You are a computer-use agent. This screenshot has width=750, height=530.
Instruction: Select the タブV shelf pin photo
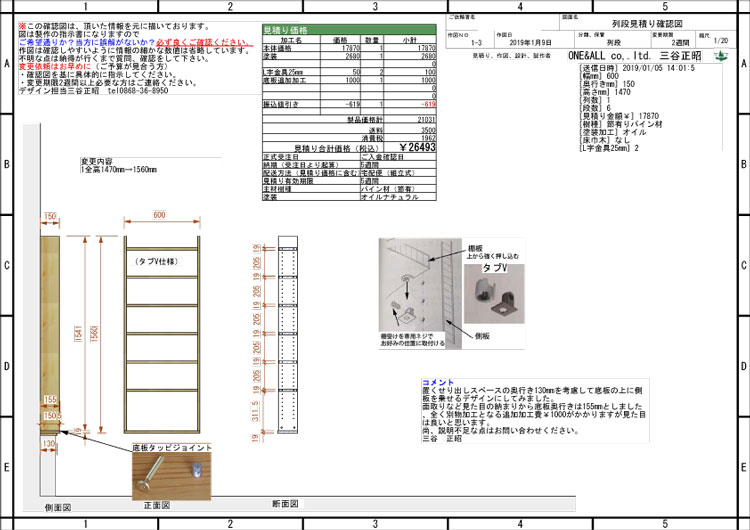tap(494, 294)
